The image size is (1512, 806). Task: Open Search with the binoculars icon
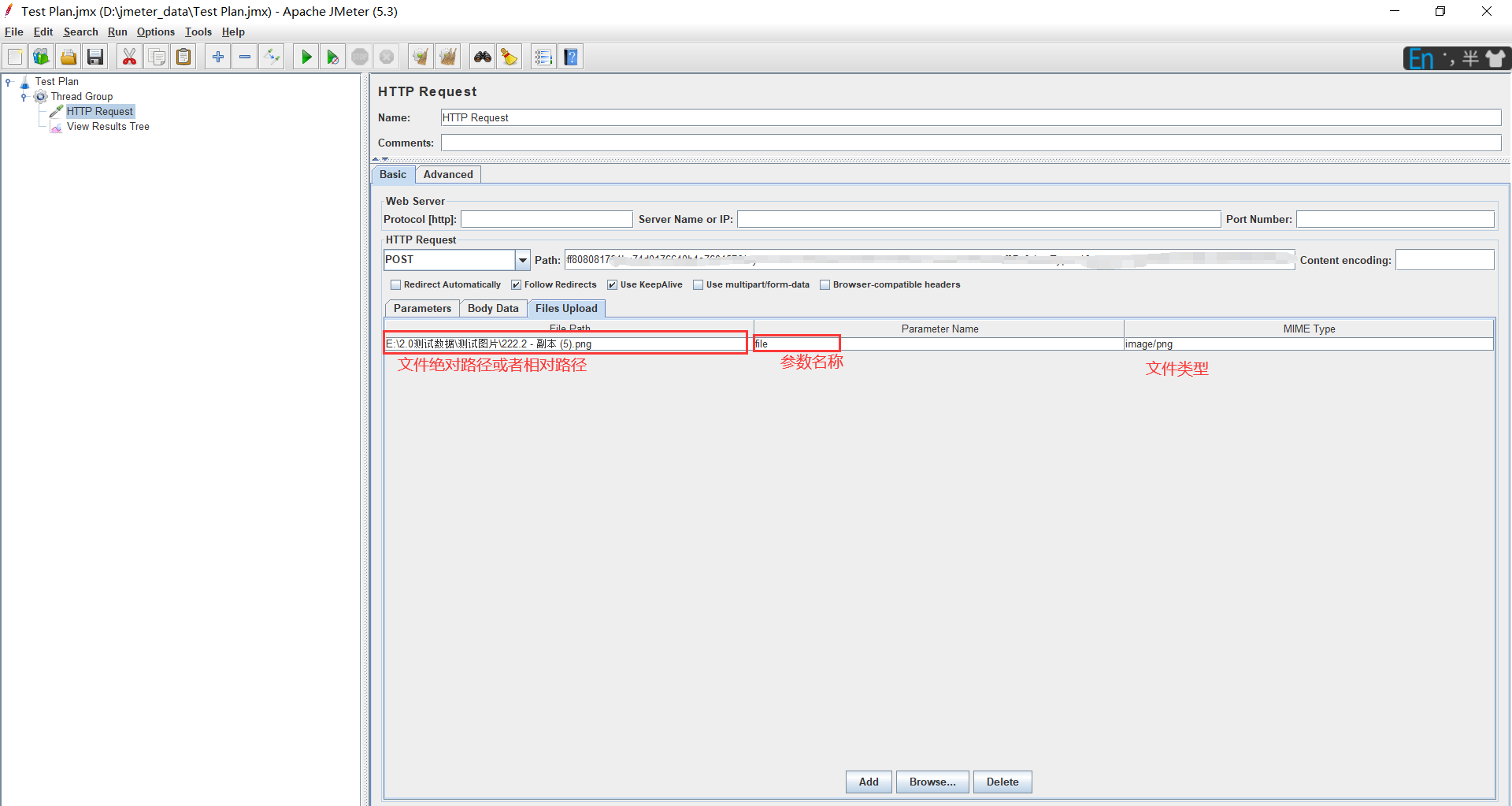tap(482, 57)
